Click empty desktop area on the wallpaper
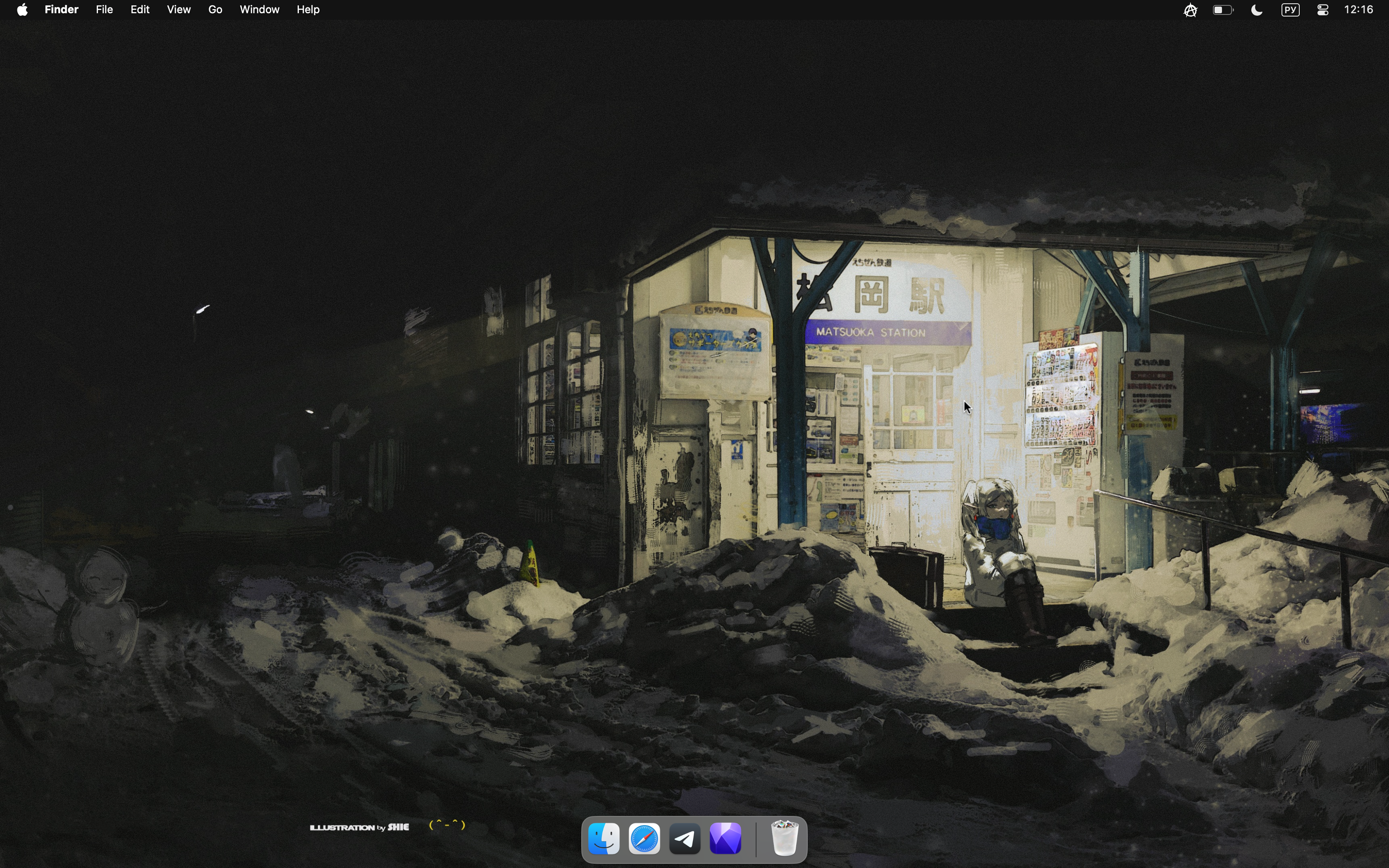The width and height of the screenshot is (1389, 868). [x=344, y=143]
